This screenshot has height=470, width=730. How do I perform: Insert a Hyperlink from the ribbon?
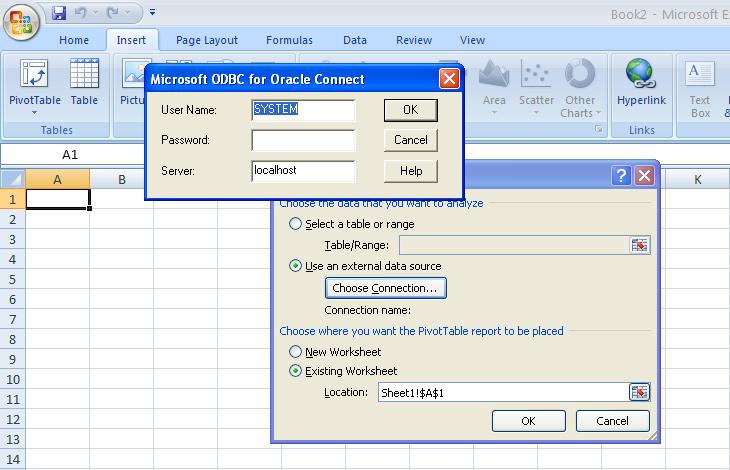[x=642, y=81]
